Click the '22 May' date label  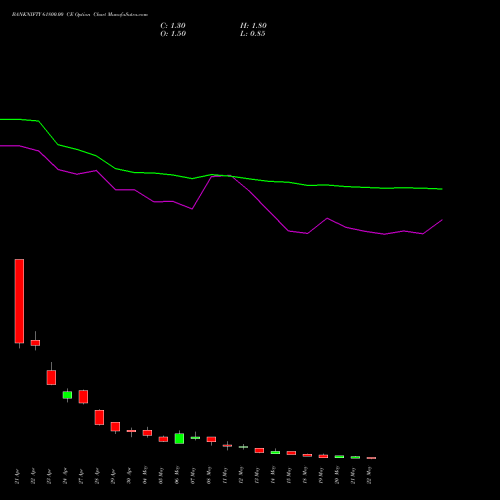[369, 476]
